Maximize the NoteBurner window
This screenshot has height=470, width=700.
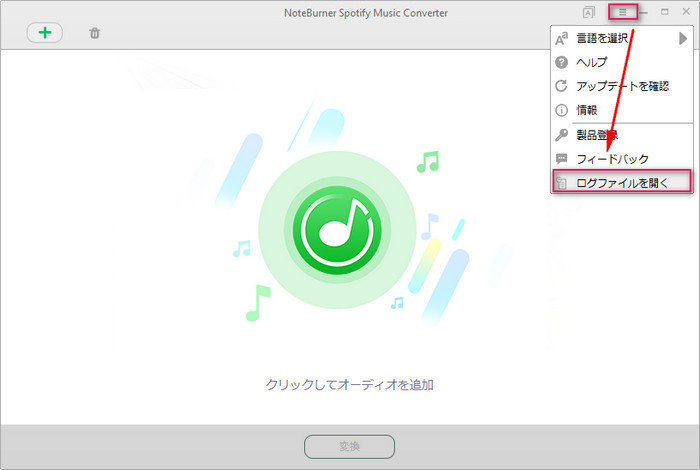tap(665, 12)
